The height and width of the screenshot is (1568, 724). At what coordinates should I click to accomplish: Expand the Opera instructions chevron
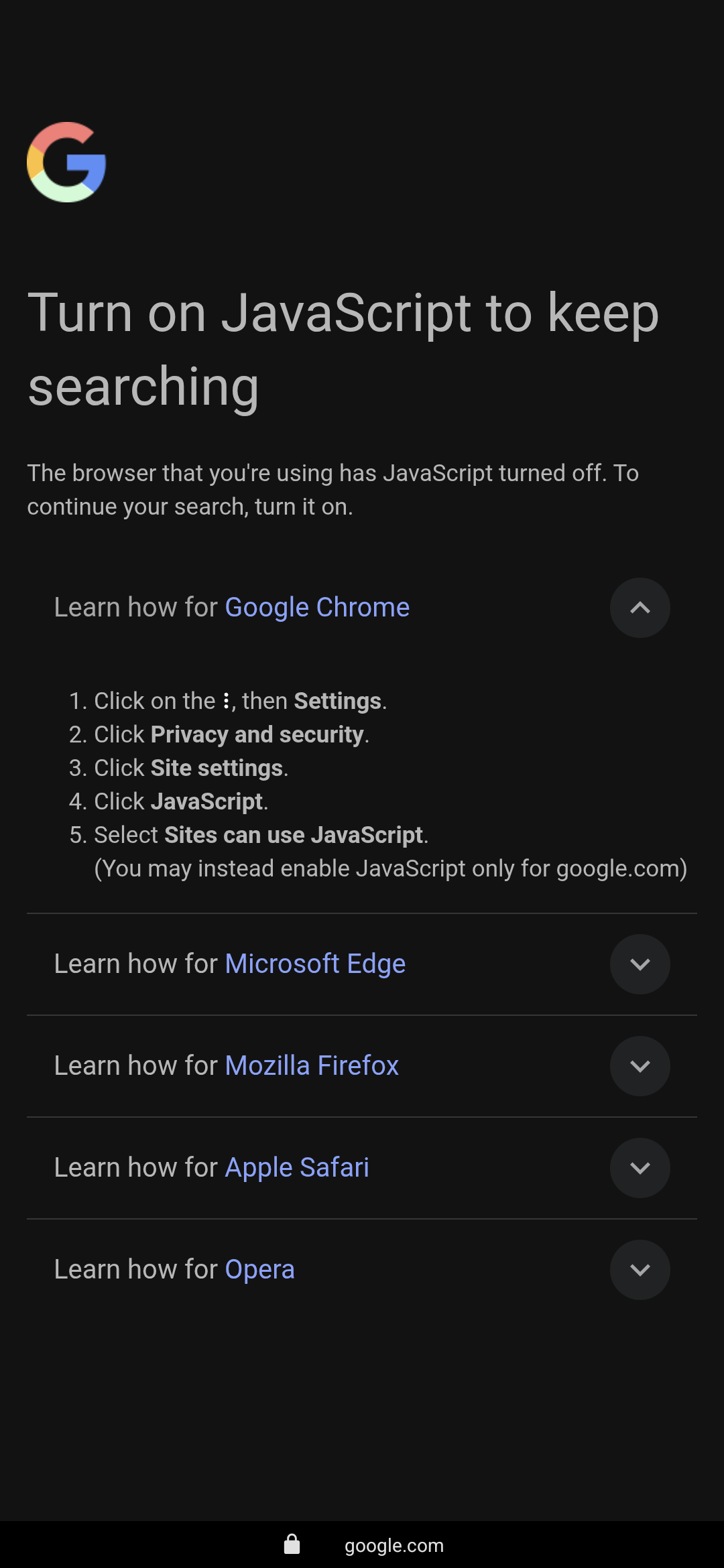point(640,1270)
